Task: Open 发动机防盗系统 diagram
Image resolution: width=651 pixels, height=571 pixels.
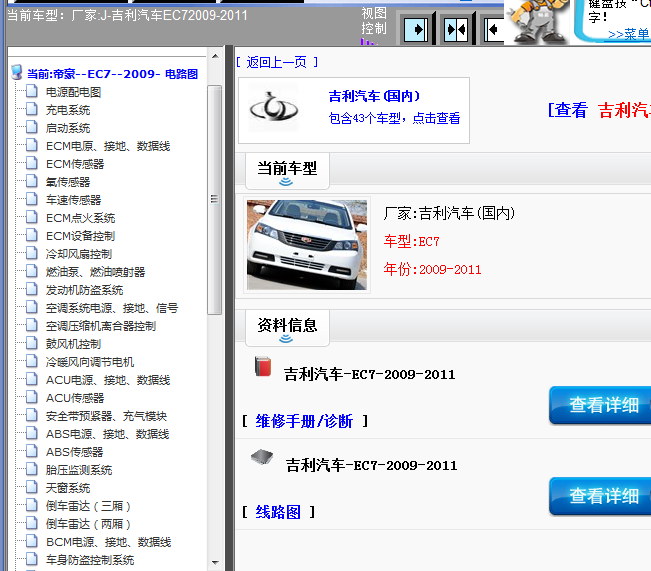Action: tap(84, 290)
